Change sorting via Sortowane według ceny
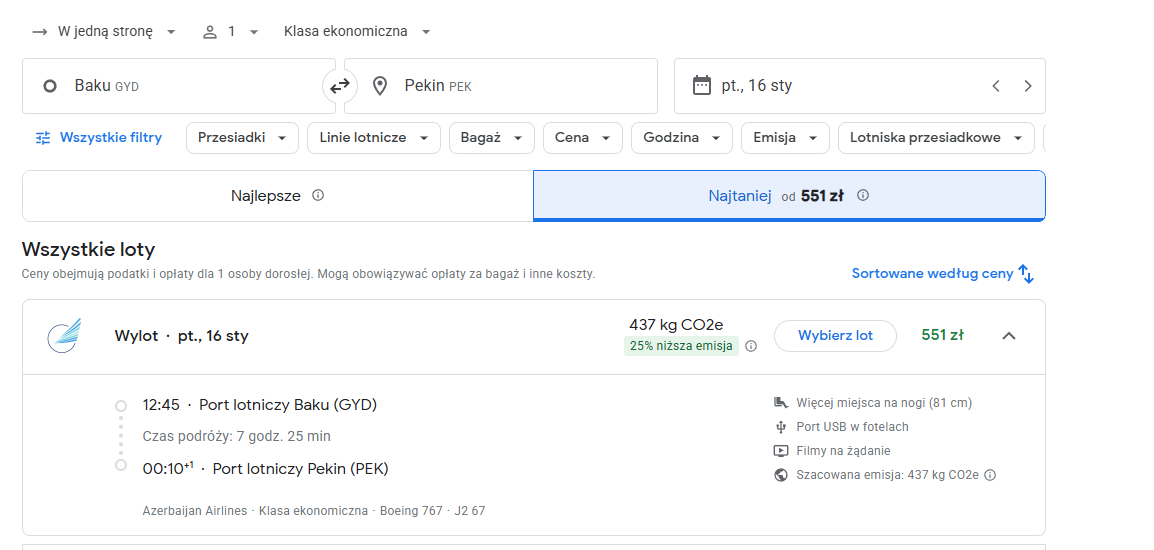Screen dimensions: 1154x550 click(x=943, y=274)
